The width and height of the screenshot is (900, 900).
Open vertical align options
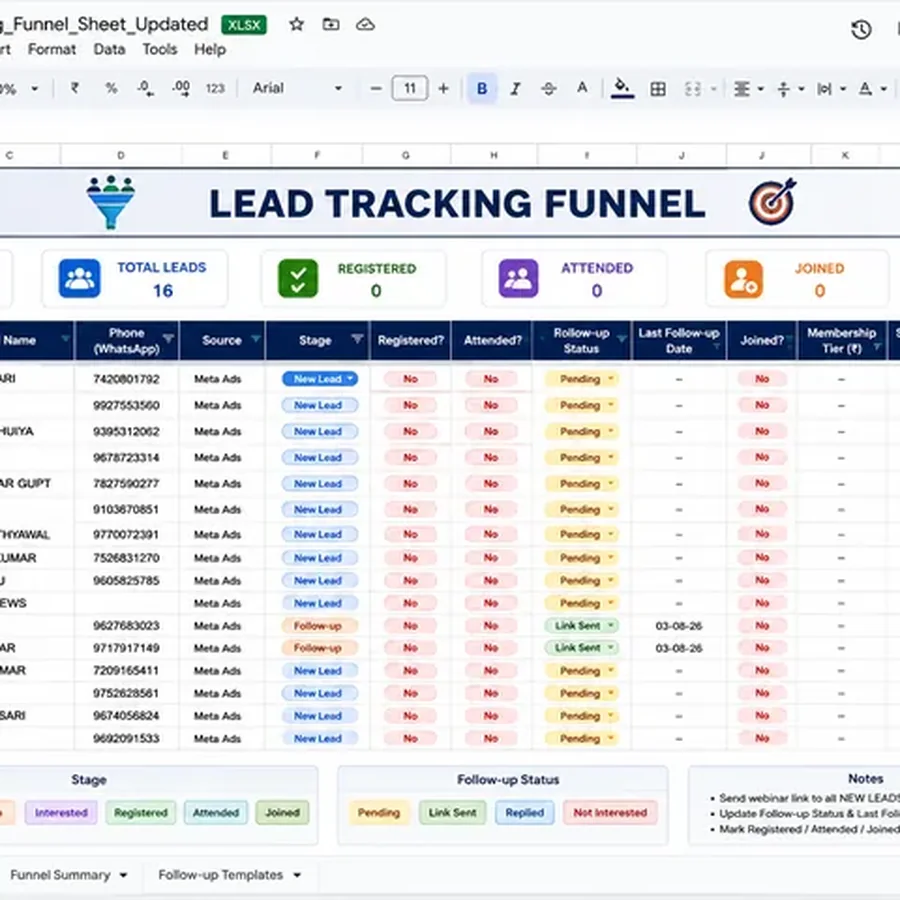[x=790, y=88]
